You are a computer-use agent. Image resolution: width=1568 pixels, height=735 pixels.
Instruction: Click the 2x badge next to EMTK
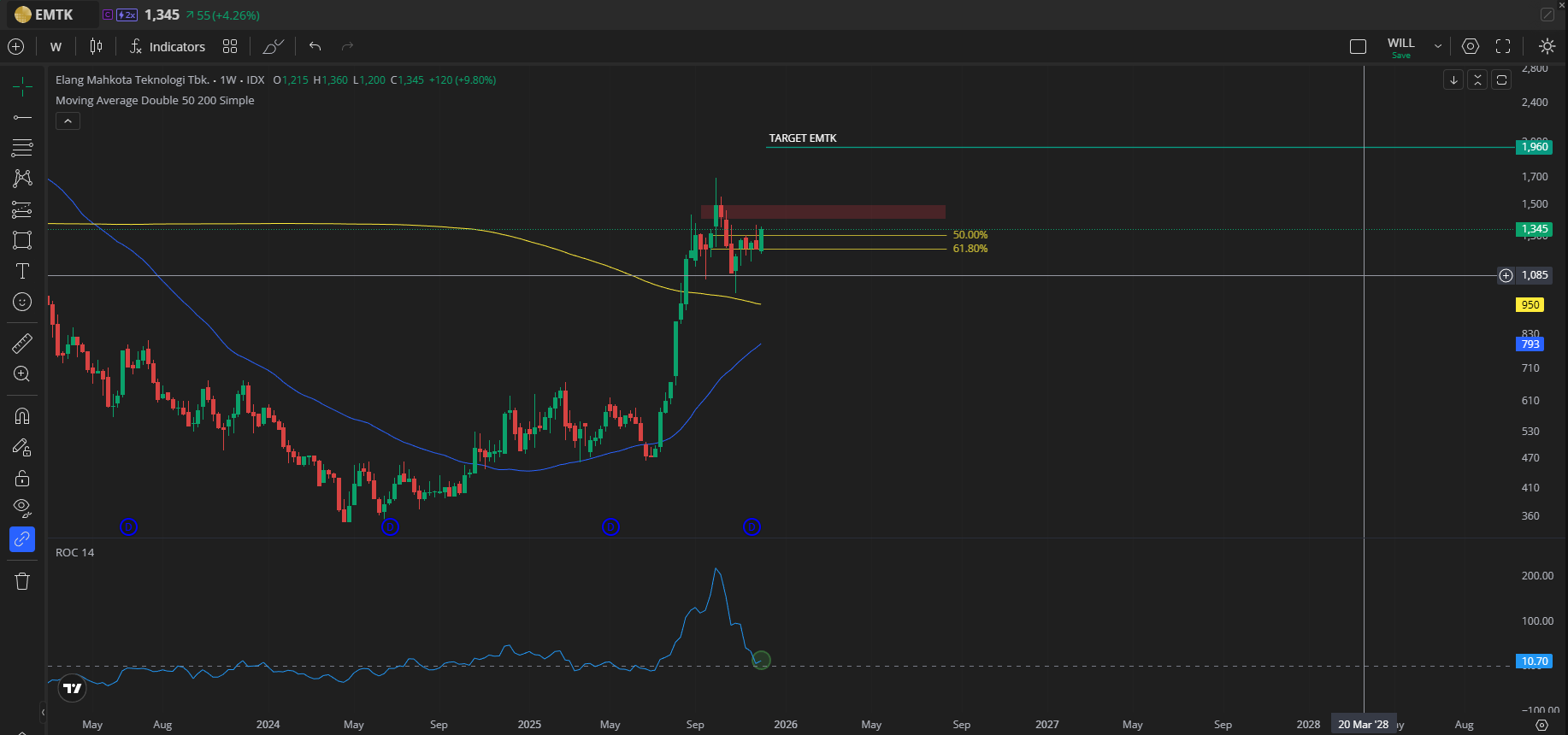[127, 15]
